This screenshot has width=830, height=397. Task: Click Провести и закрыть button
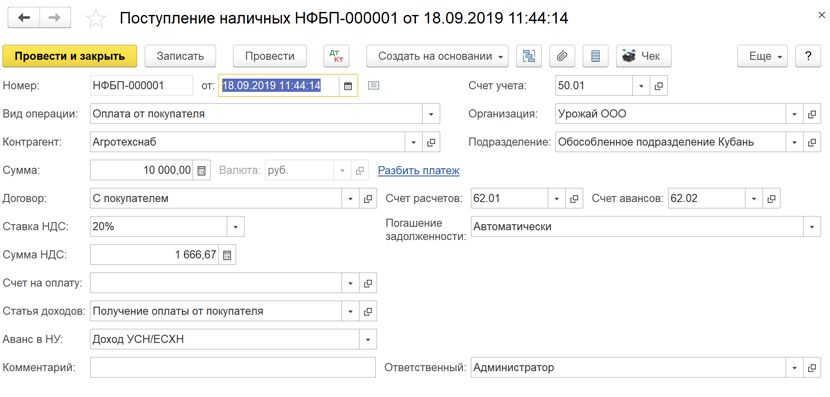[70, 56]
